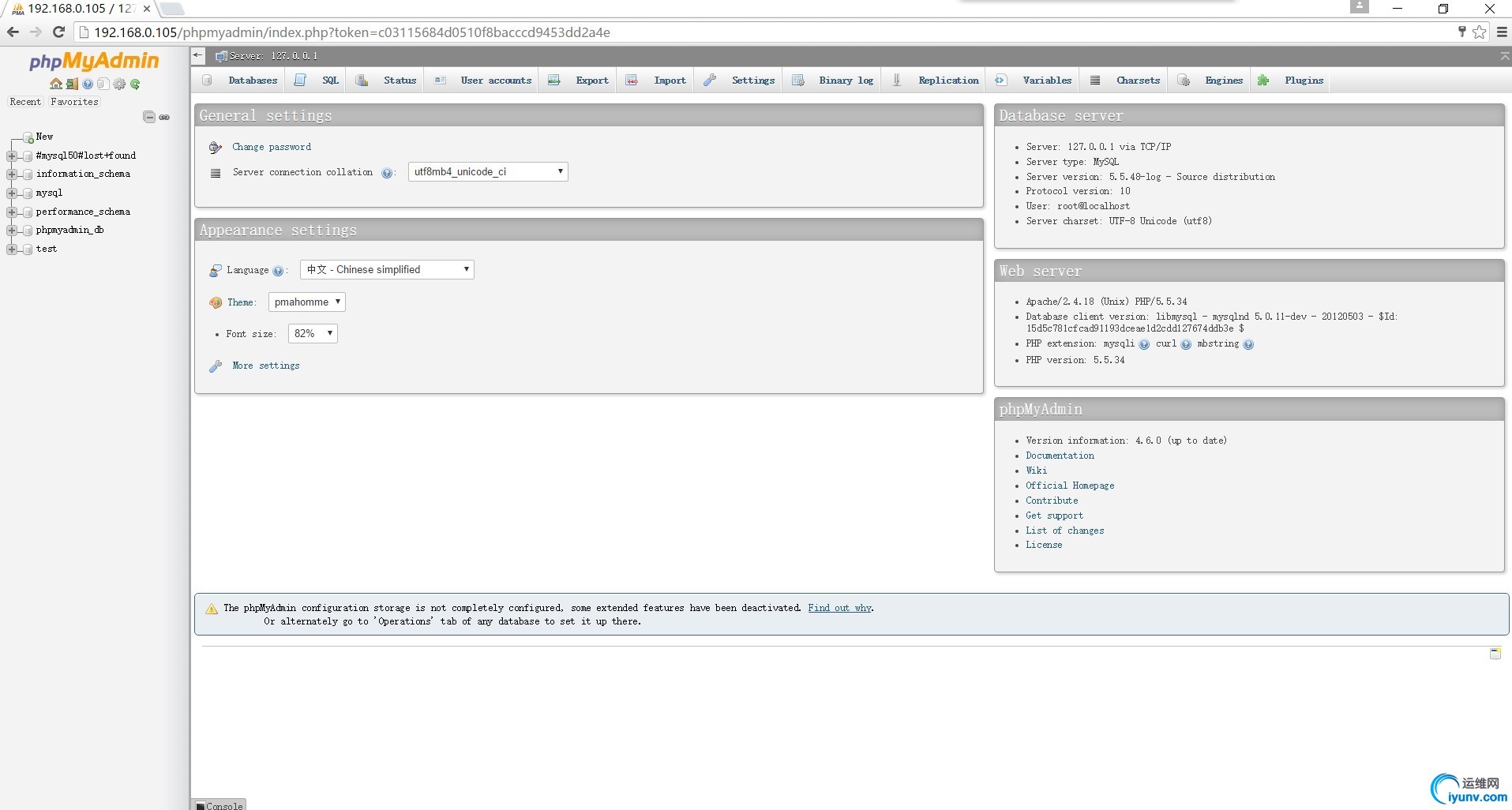Open the Font size dropdown
This screenshot has height=810, width=1512.
313,334
